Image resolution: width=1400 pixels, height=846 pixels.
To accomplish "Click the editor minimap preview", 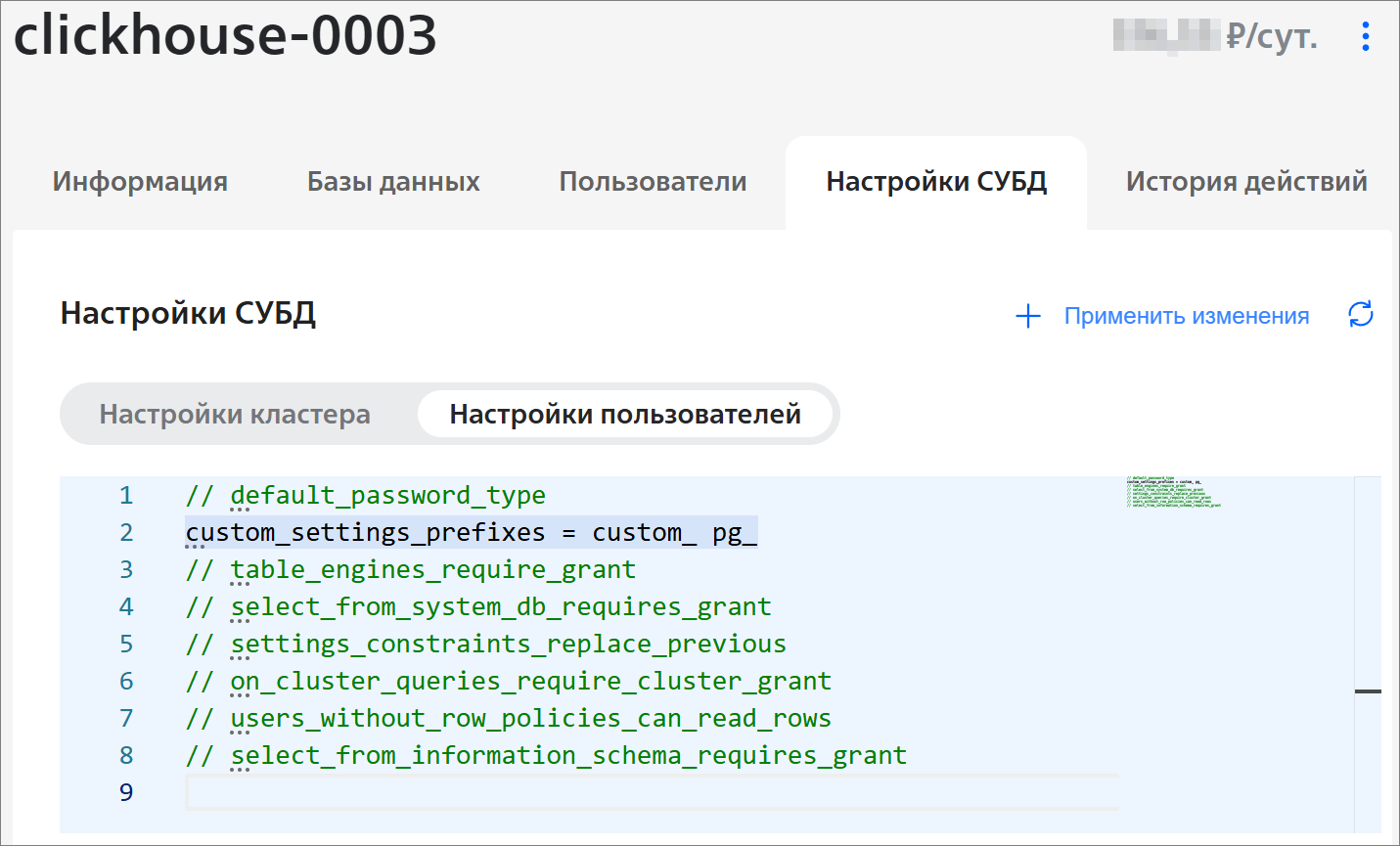I will coord(1174,492).
